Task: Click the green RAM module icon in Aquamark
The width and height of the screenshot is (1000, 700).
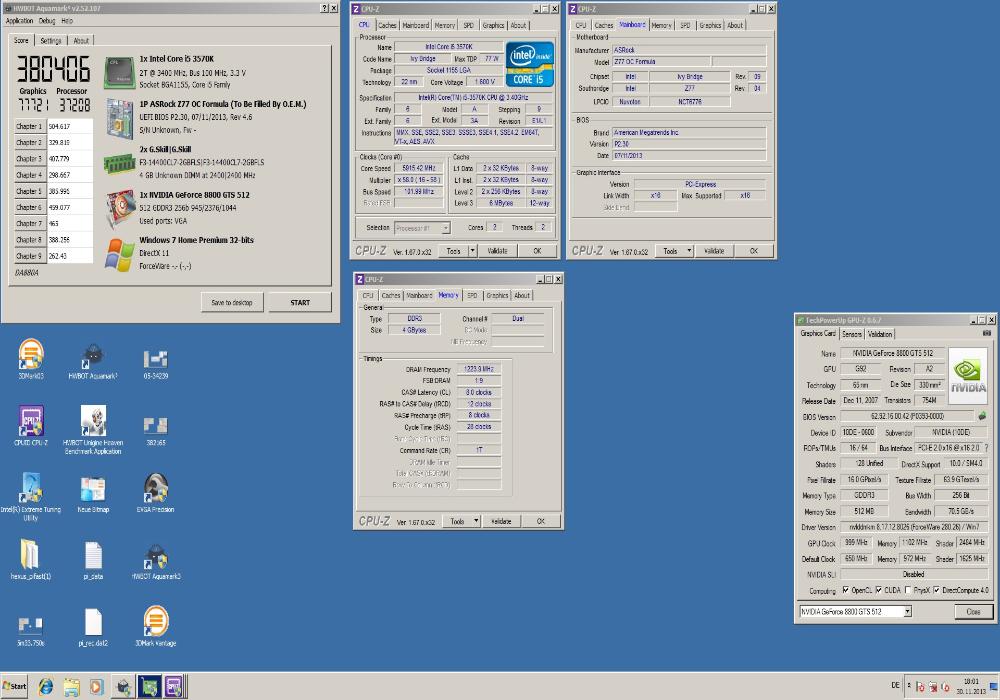Action: click(119, 163)
